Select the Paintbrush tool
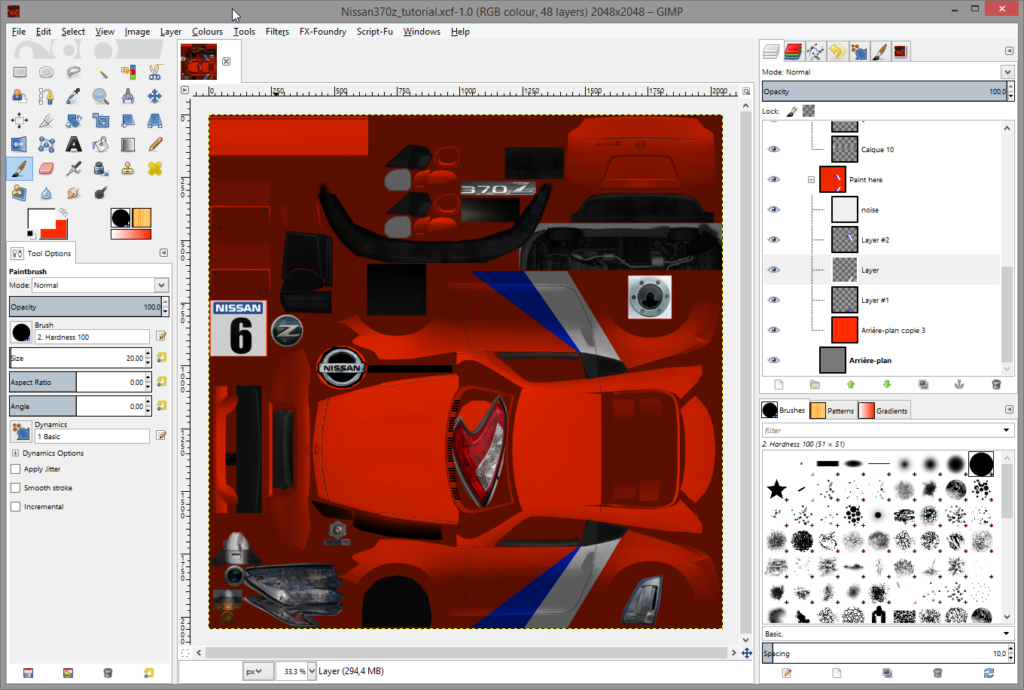 point(20,168)
